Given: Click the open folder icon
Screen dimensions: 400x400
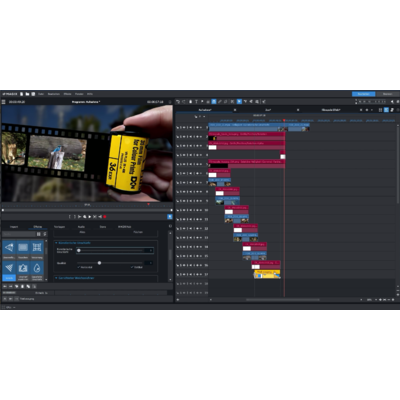Looking at the screenshot, I should [x=27, y=94].
